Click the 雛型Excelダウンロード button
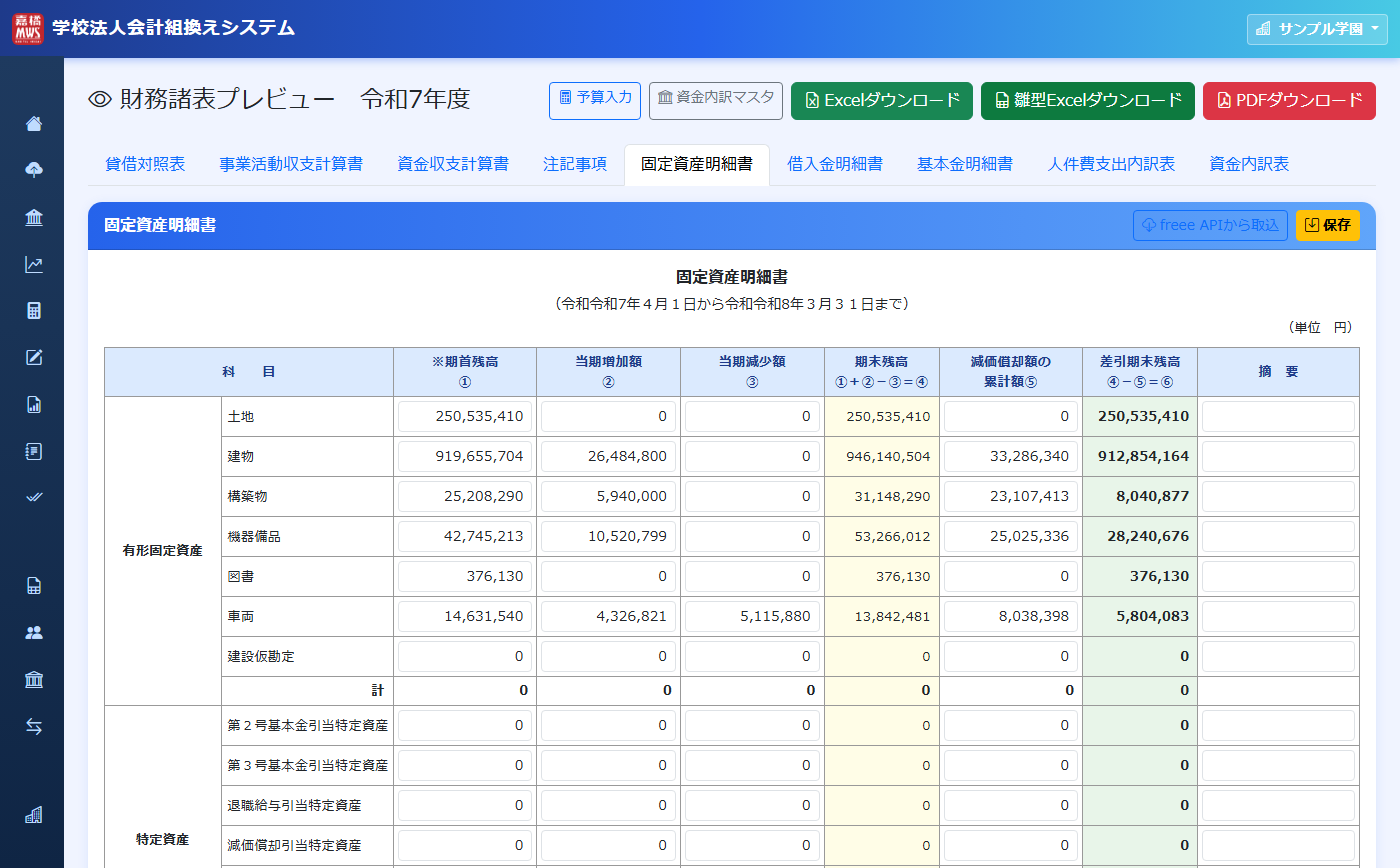Screen dimensions: 1400x868 [x=1088, y=100]
